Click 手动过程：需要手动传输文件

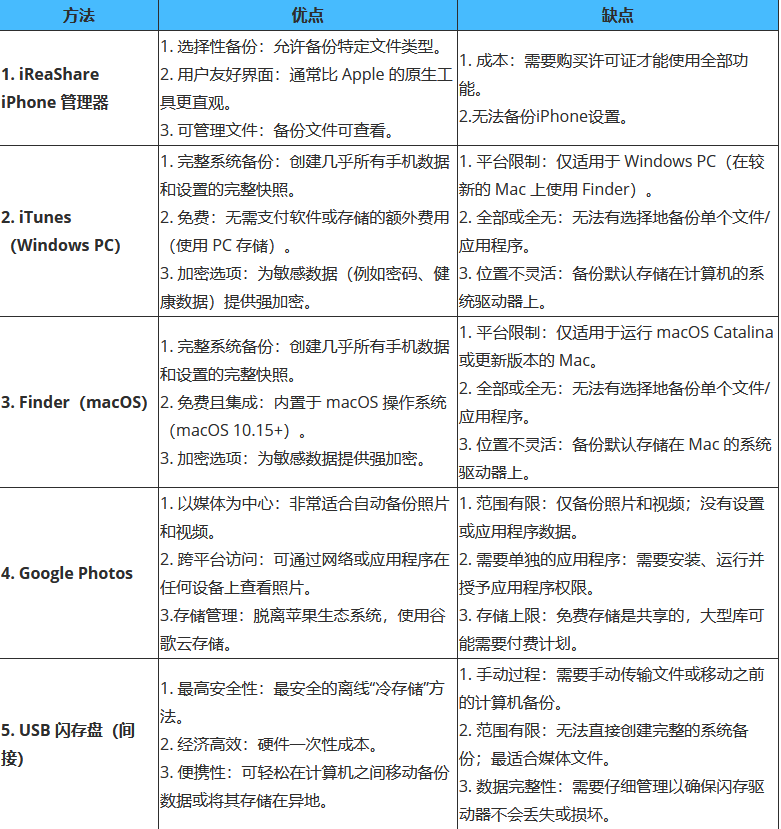[612, 688]
